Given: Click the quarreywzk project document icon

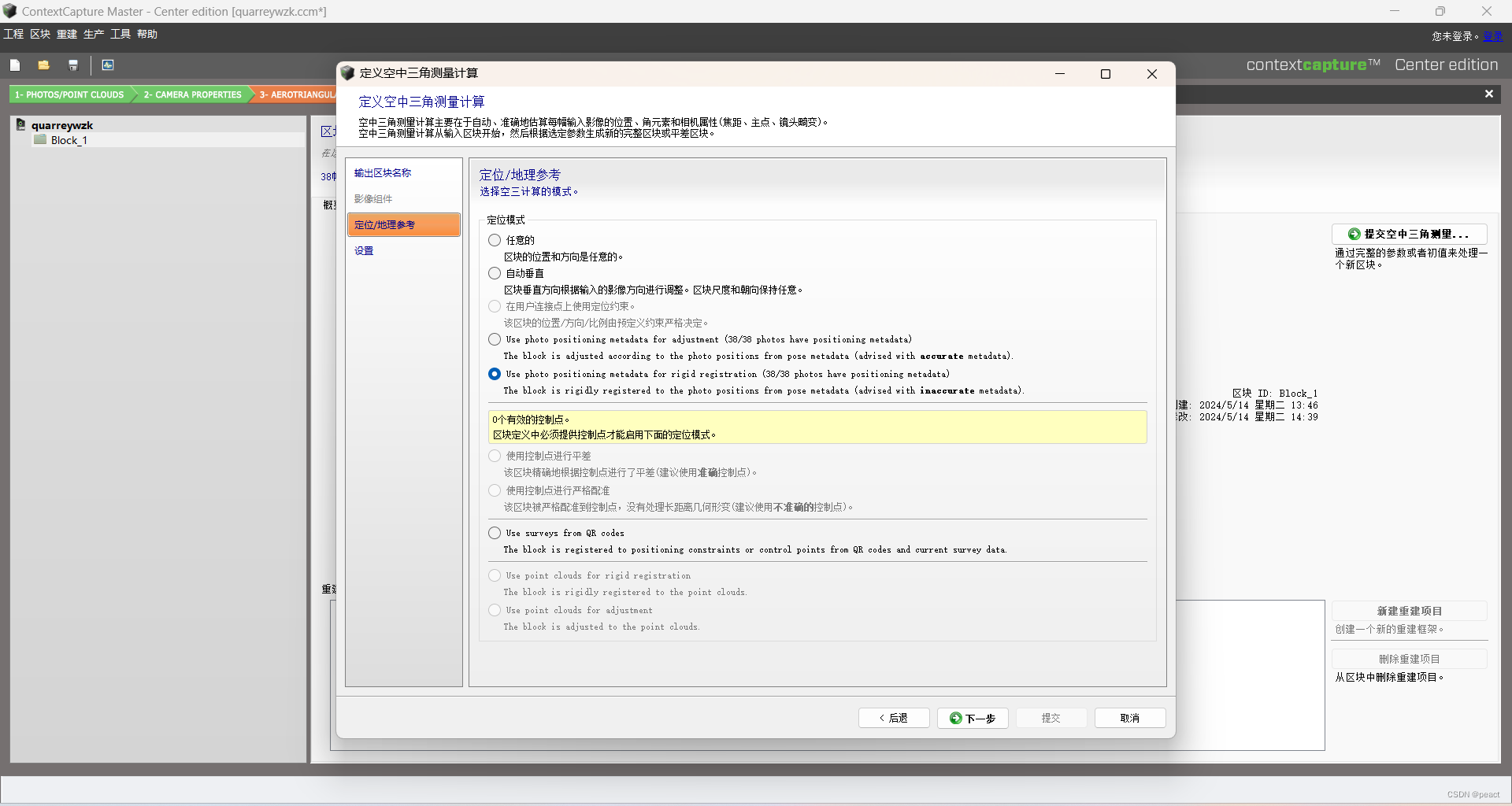Looking at the screenshot, I should [x=20, y=124].
